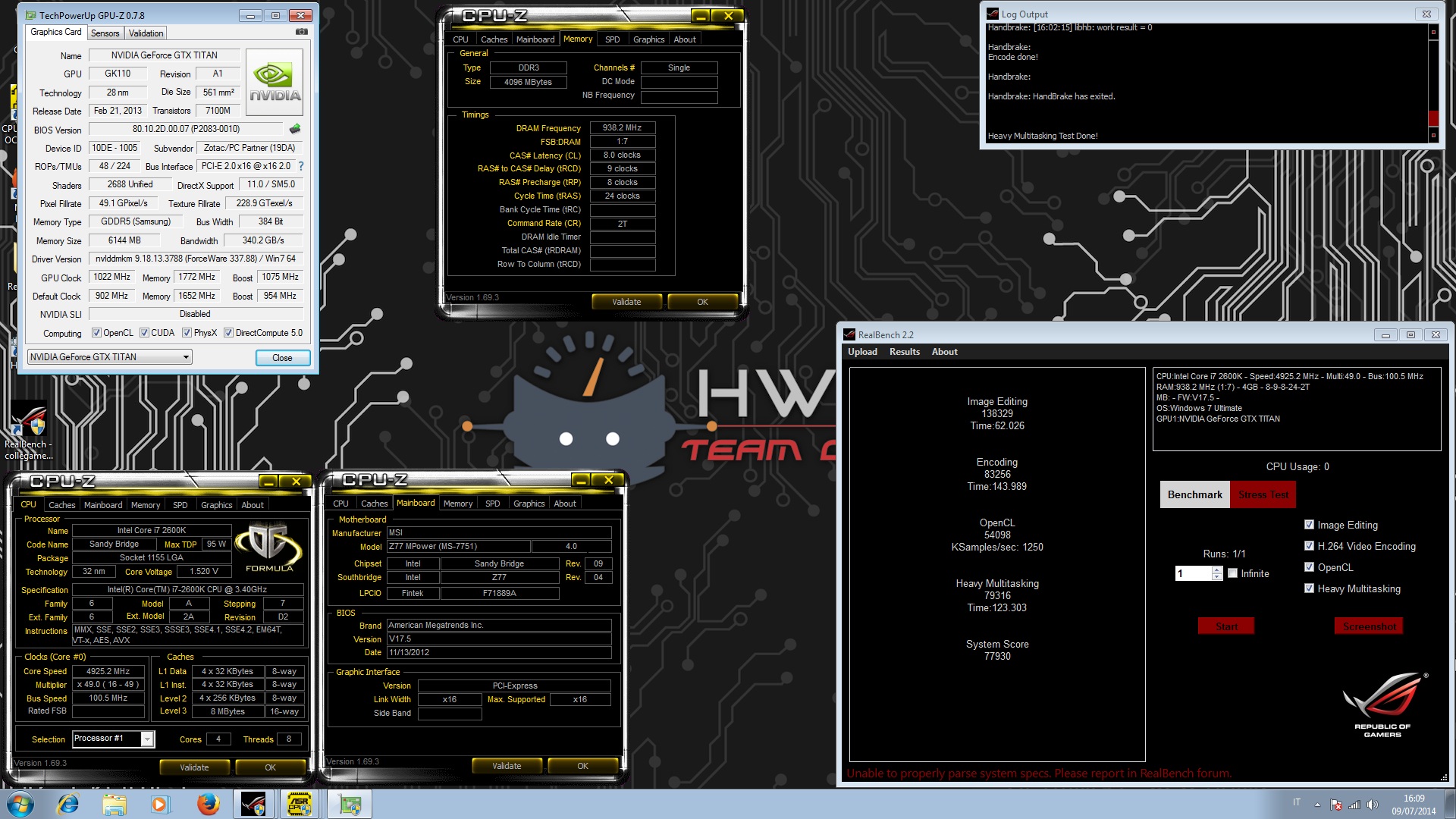Click the Log Output window title icon
The width and height of the screenshot is (1456, 819).
click(x=993, y=14)
